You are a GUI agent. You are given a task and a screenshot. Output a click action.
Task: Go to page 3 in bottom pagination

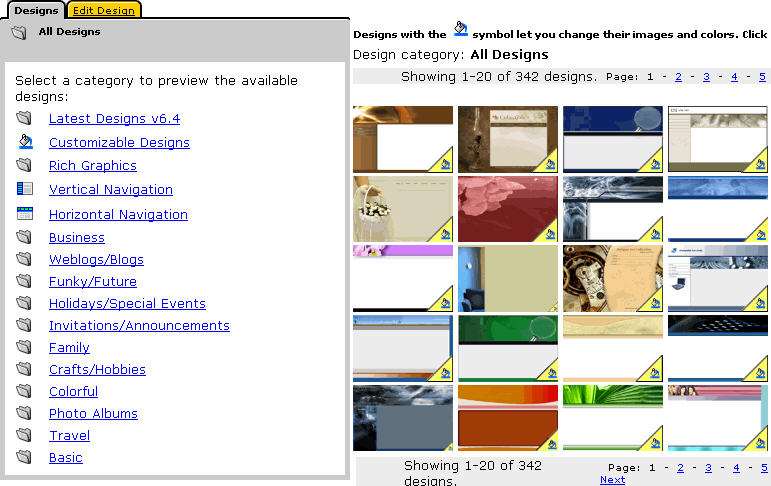click(709, 468)
